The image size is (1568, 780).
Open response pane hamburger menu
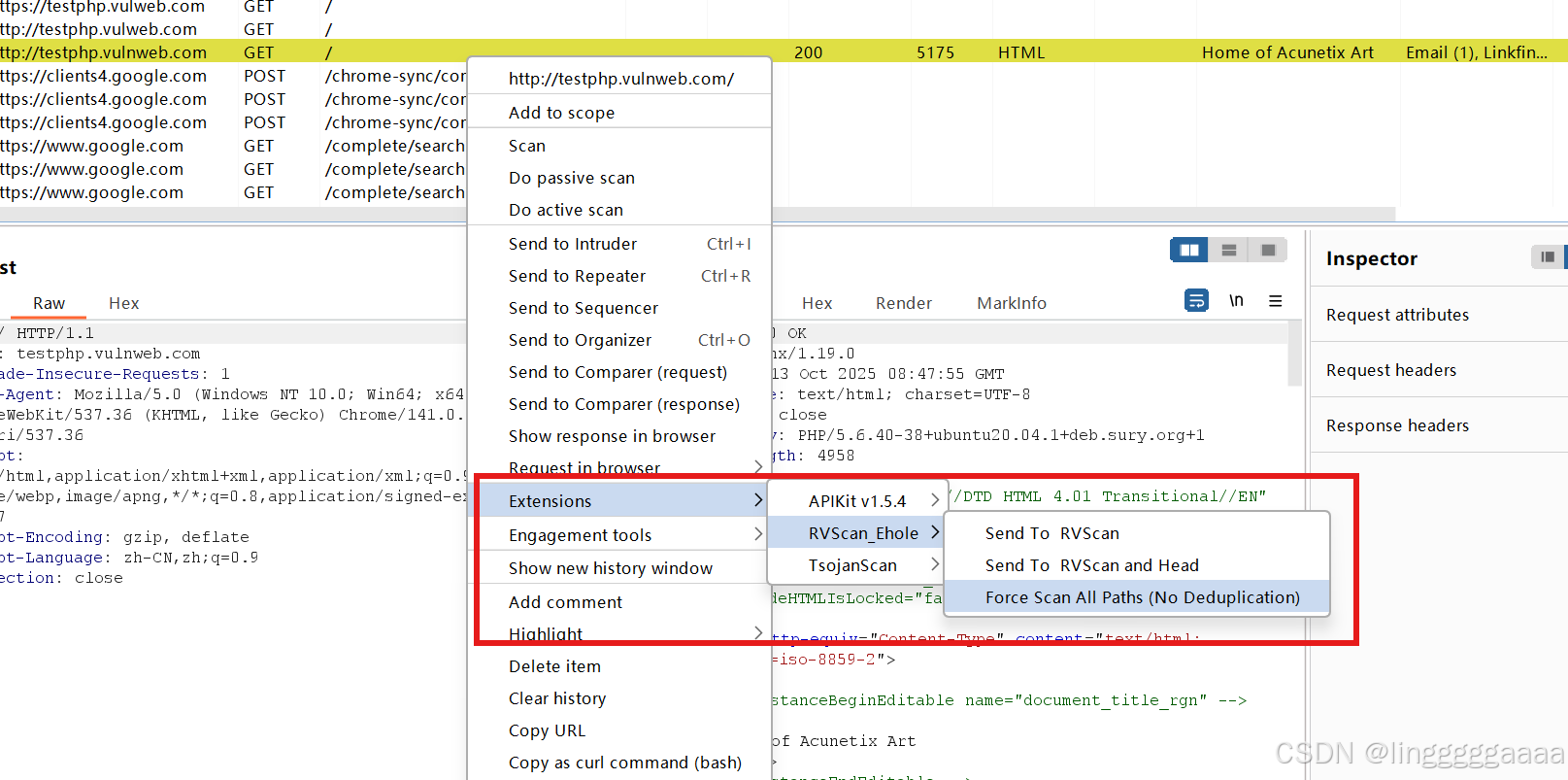(x=1276, y=301)
